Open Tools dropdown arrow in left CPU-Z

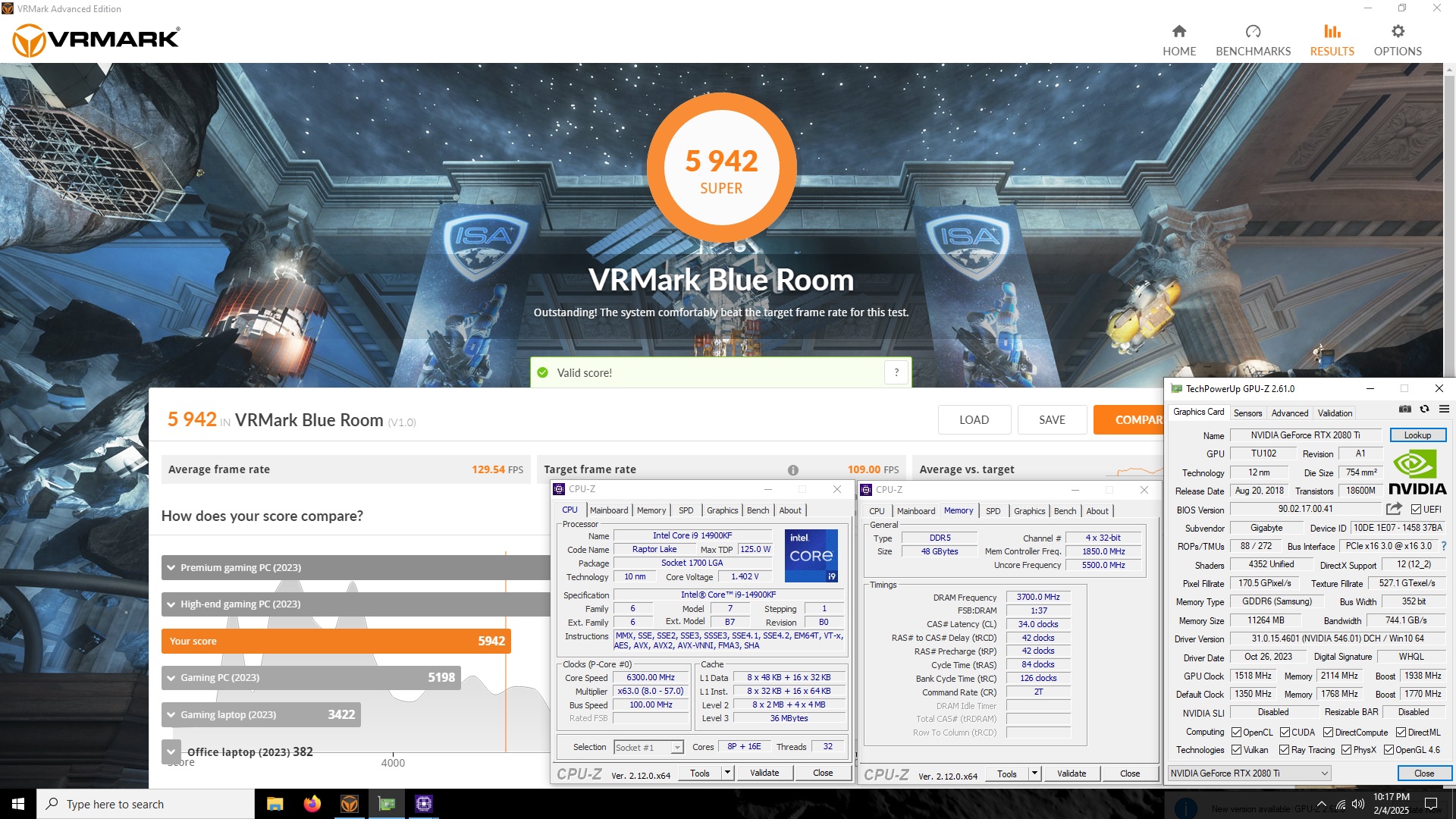[727, 773]
